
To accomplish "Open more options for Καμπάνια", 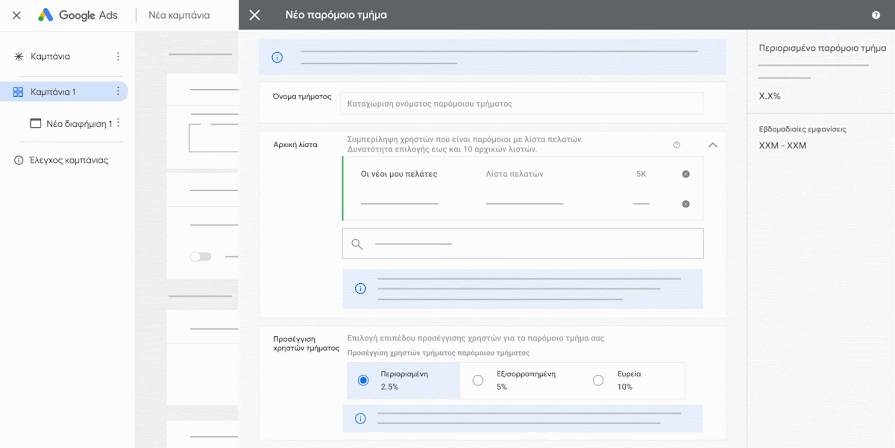I will coord(118,57).
